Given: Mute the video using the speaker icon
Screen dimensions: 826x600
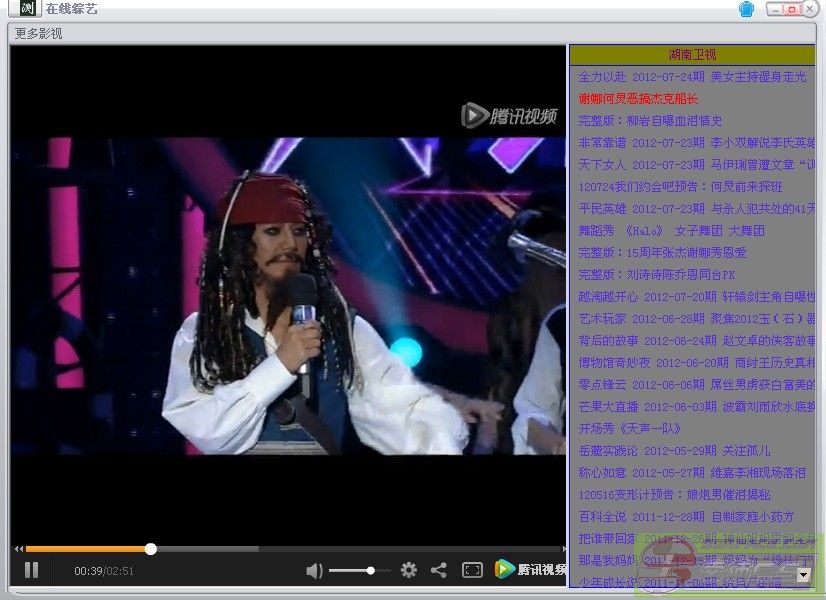Looking at the screenshot, I should [x=314, y=570].
